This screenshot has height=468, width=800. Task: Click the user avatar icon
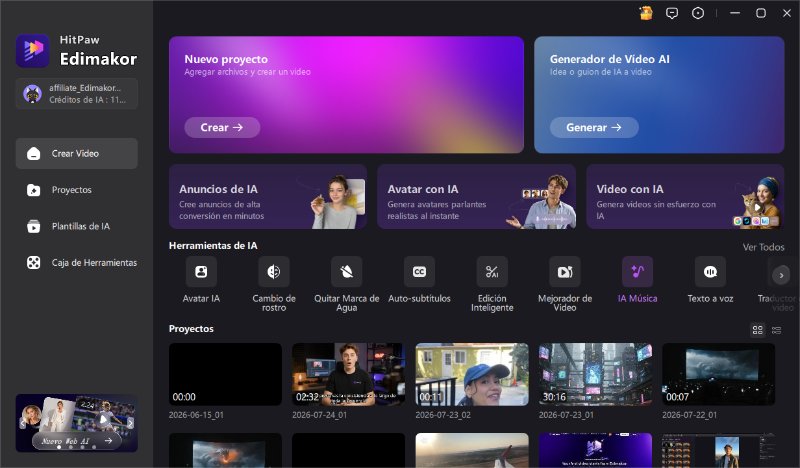[32, 94]
